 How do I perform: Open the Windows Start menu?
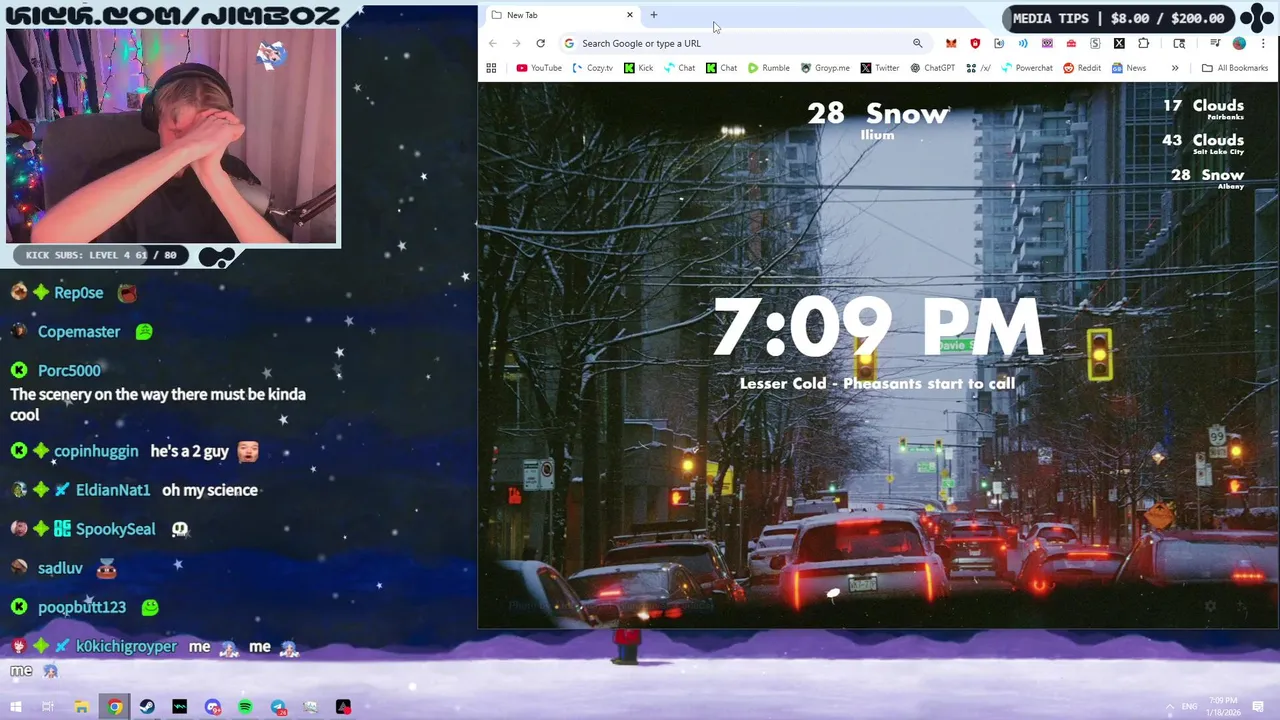[x=16, y=707]
